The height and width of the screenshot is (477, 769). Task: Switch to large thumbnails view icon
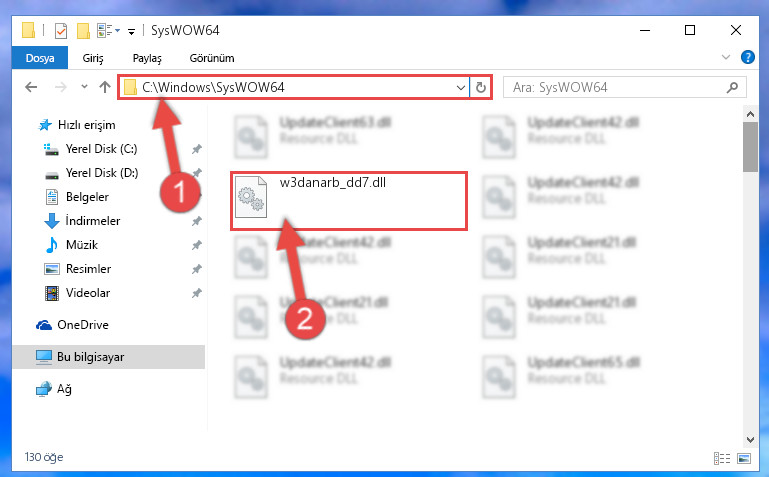click(744, 458)
